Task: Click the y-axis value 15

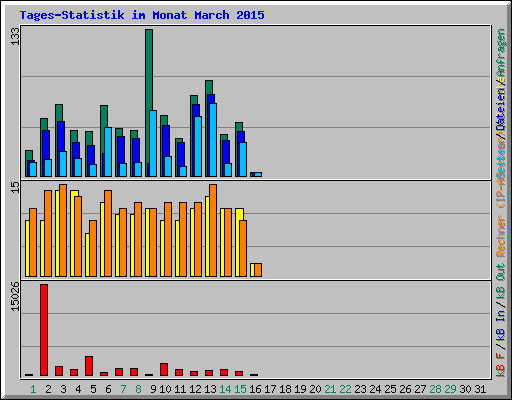Action: click(x=15, y=187)
